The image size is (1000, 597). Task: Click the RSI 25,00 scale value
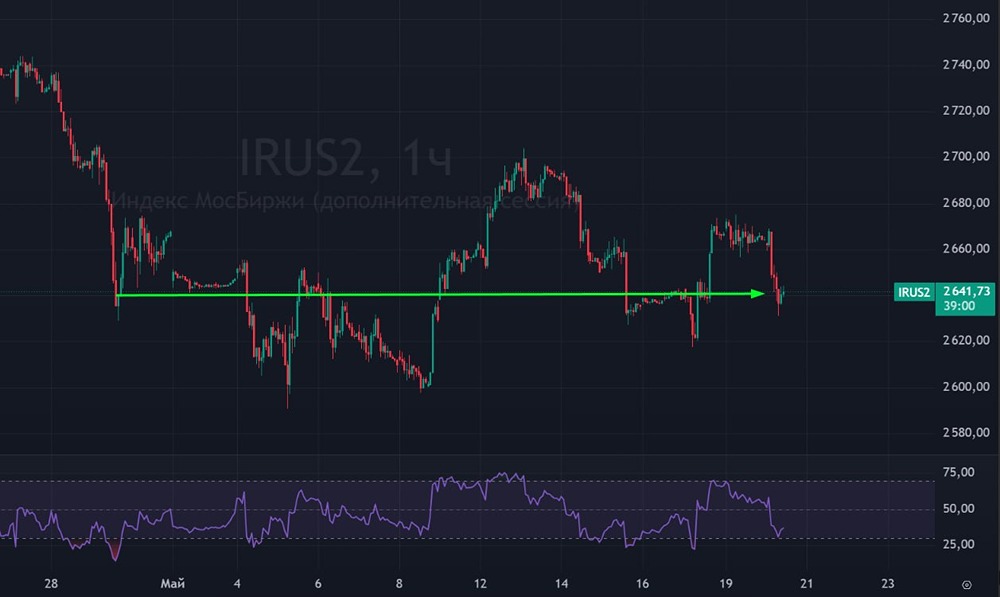point(959,544)
